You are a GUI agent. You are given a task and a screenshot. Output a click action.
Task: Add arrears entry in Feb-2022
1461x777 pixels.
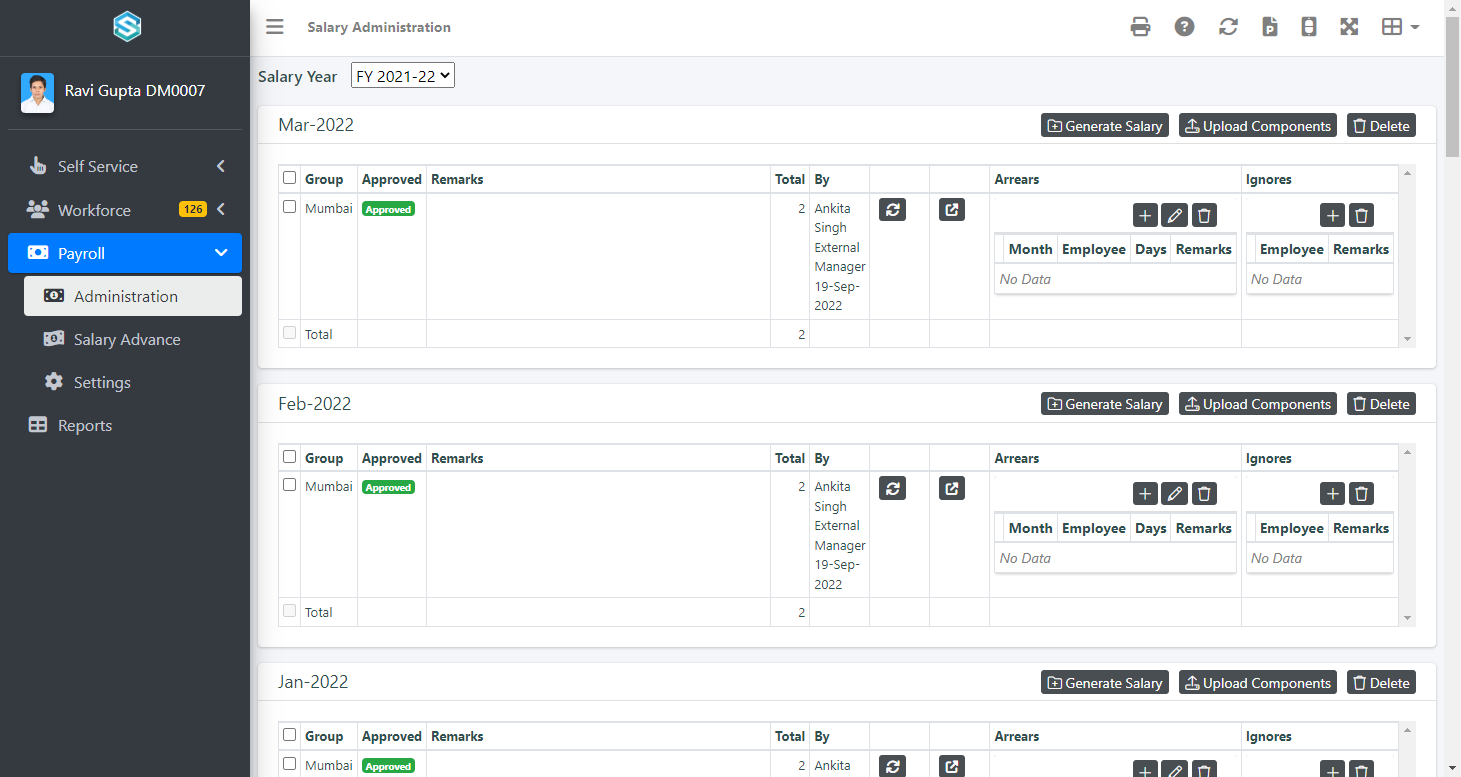point(1145,493)
